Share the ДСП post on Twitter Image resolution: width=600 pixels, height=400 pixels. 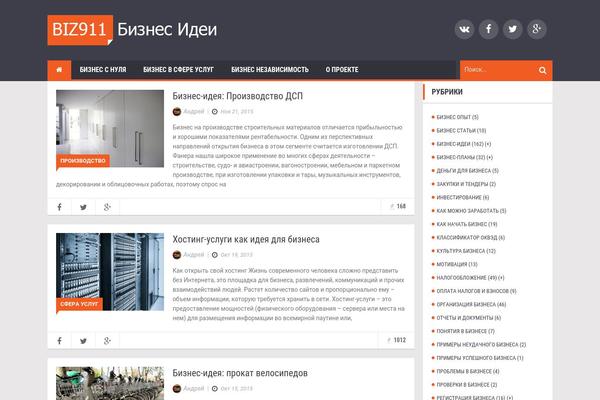(83, 207)
